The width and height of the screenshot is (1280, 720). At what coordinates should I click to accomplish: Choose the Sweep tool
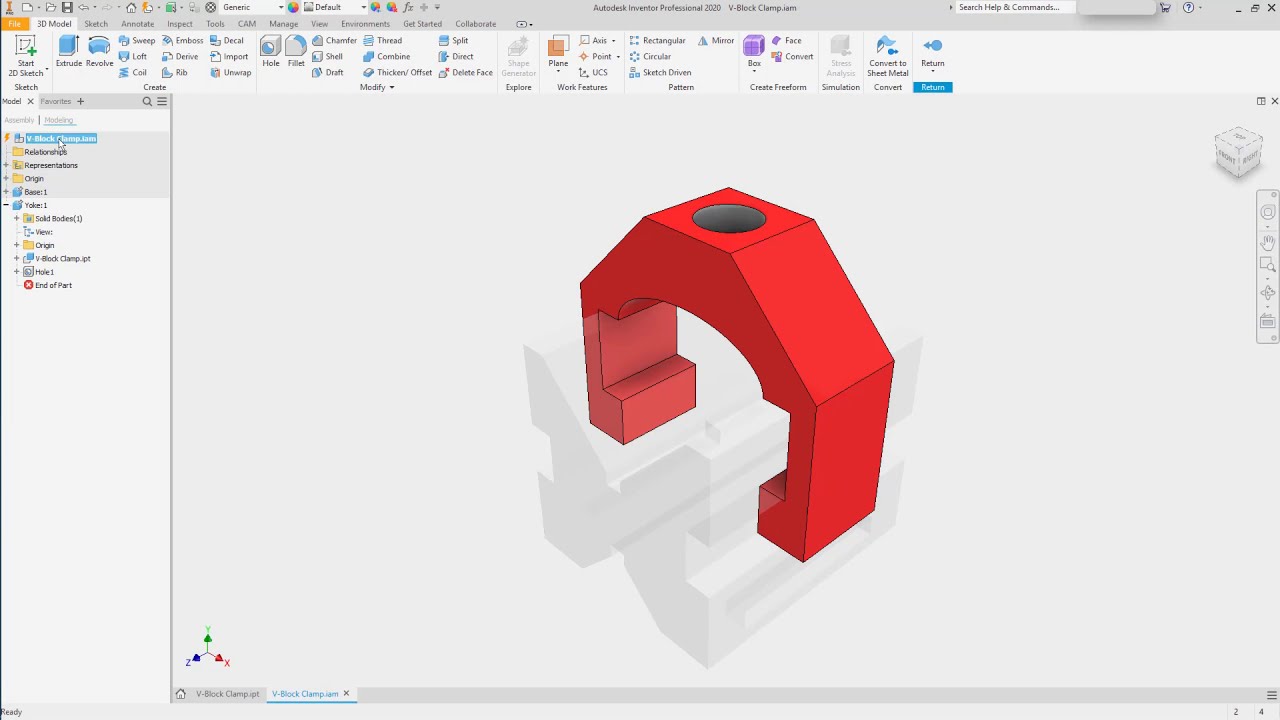click(x=137, y=41)
